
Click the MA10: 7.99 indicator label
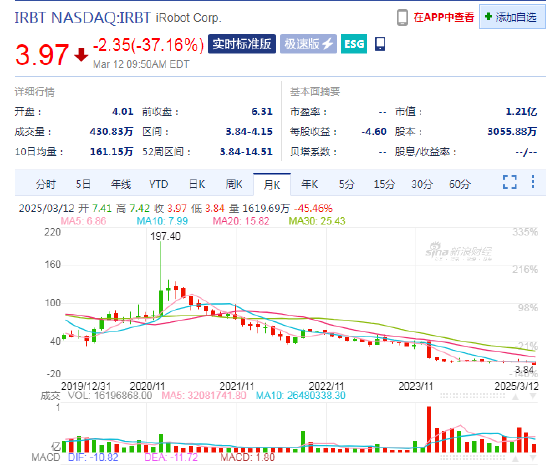[162, 221]
